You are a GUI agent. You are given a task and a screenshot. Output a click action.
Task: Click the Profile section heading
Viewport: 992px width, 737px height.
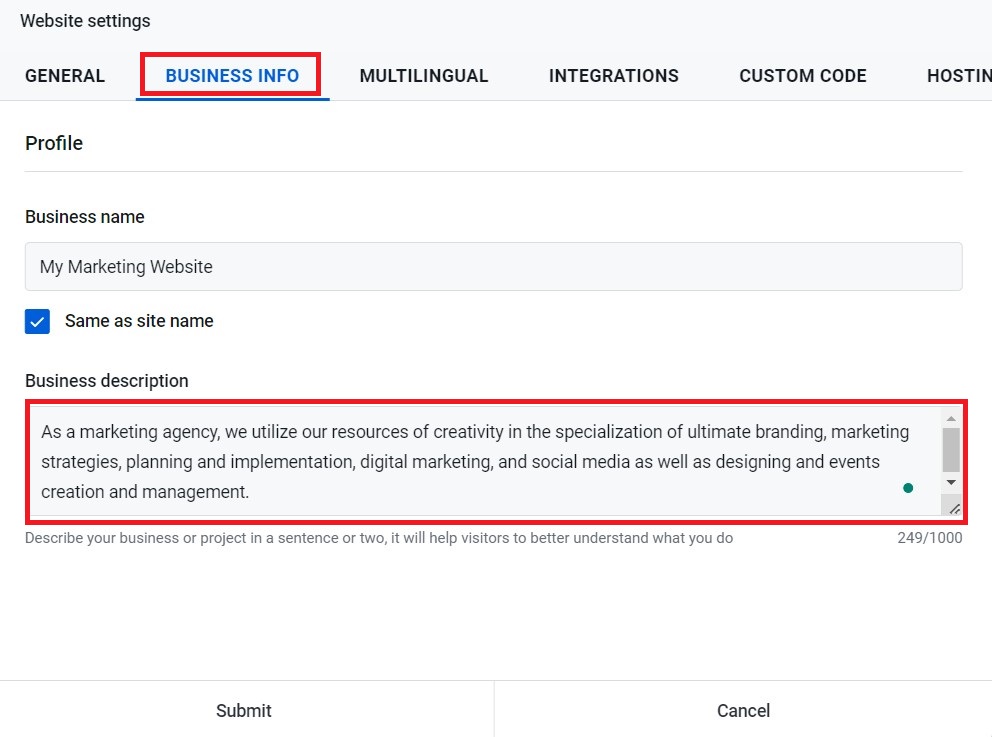pyautogui.click(x=54, y=143)
